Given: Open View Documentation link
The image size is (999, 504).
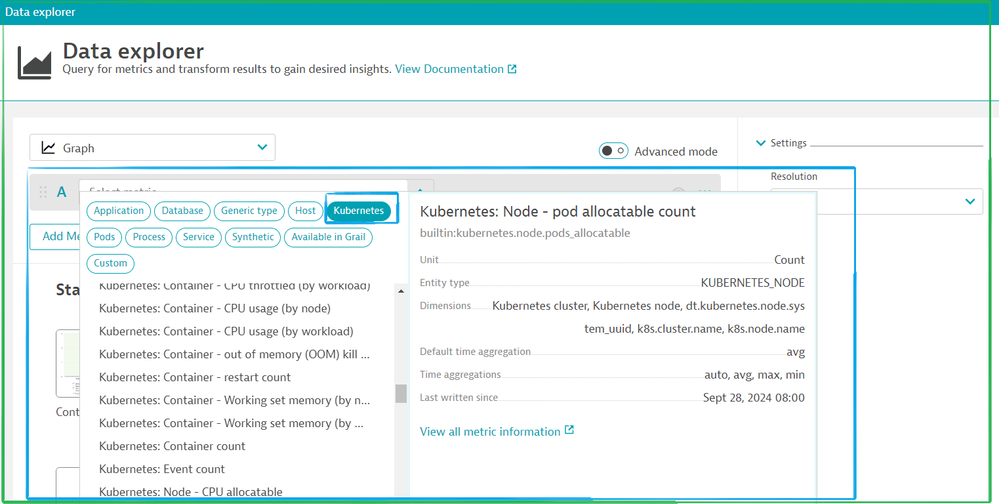Looking at the screenshot, I should pyautogui.click(x=449, y=70).
